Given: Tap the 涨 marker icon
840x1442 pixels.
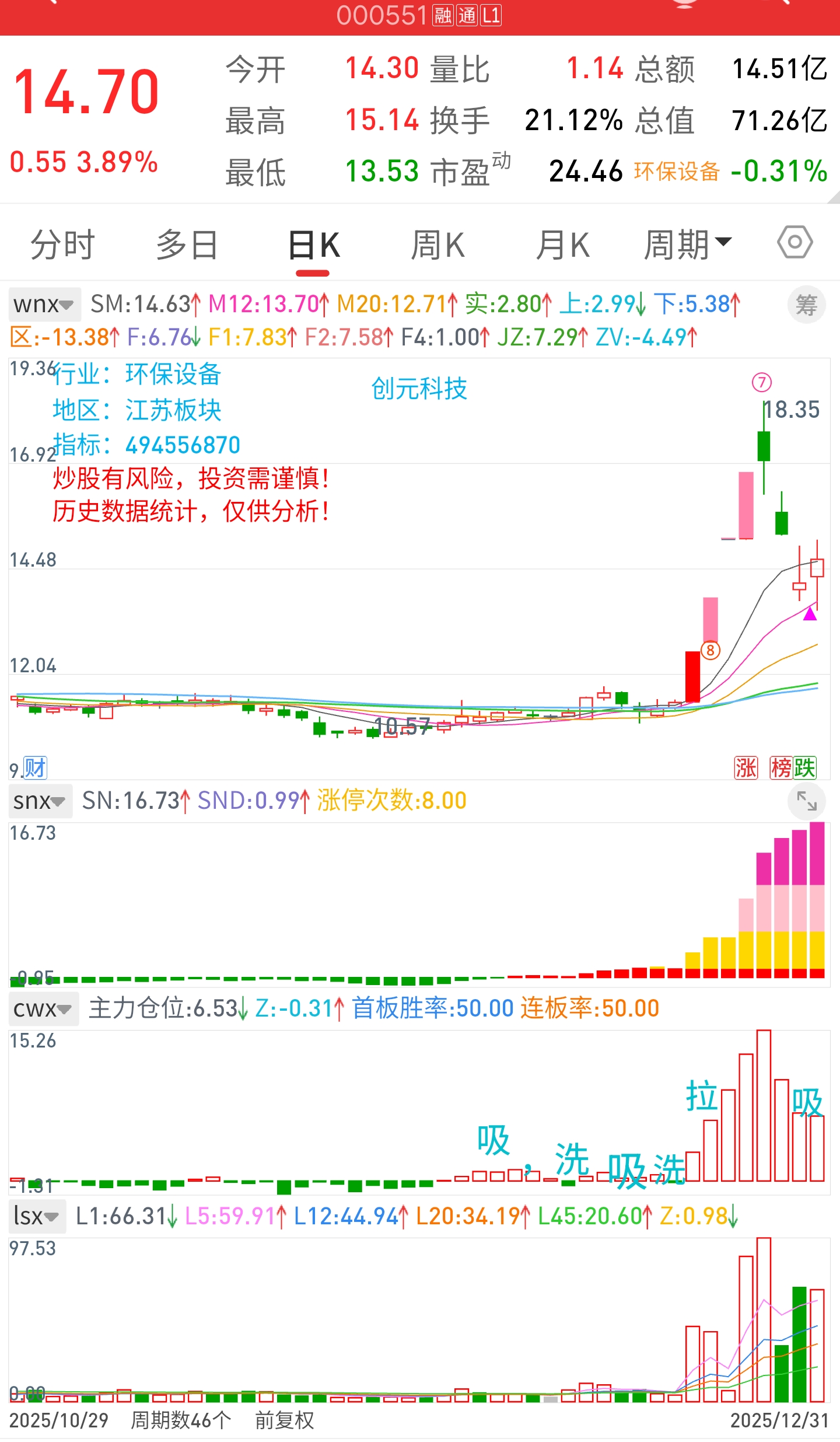Looking at the screenshot, I should (745, 768).
